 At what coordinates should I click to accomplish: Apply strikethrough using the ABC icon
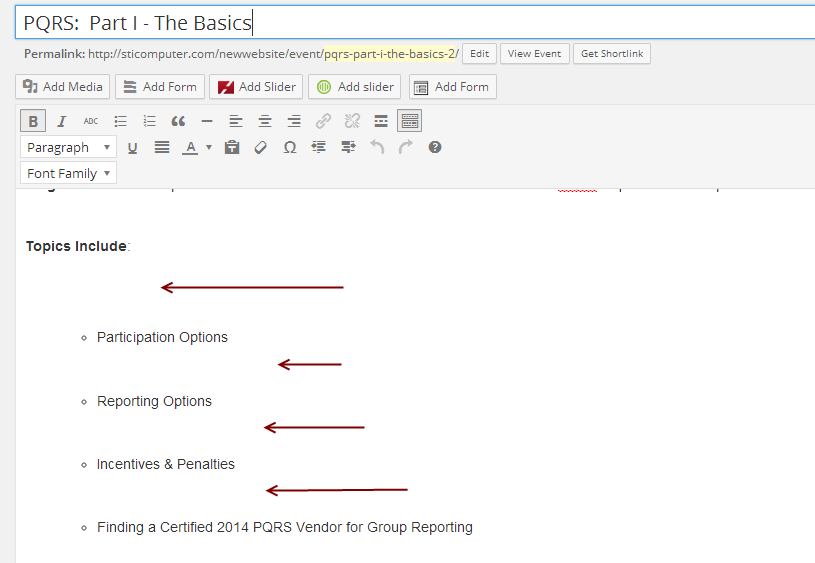[x=91, y=121]
